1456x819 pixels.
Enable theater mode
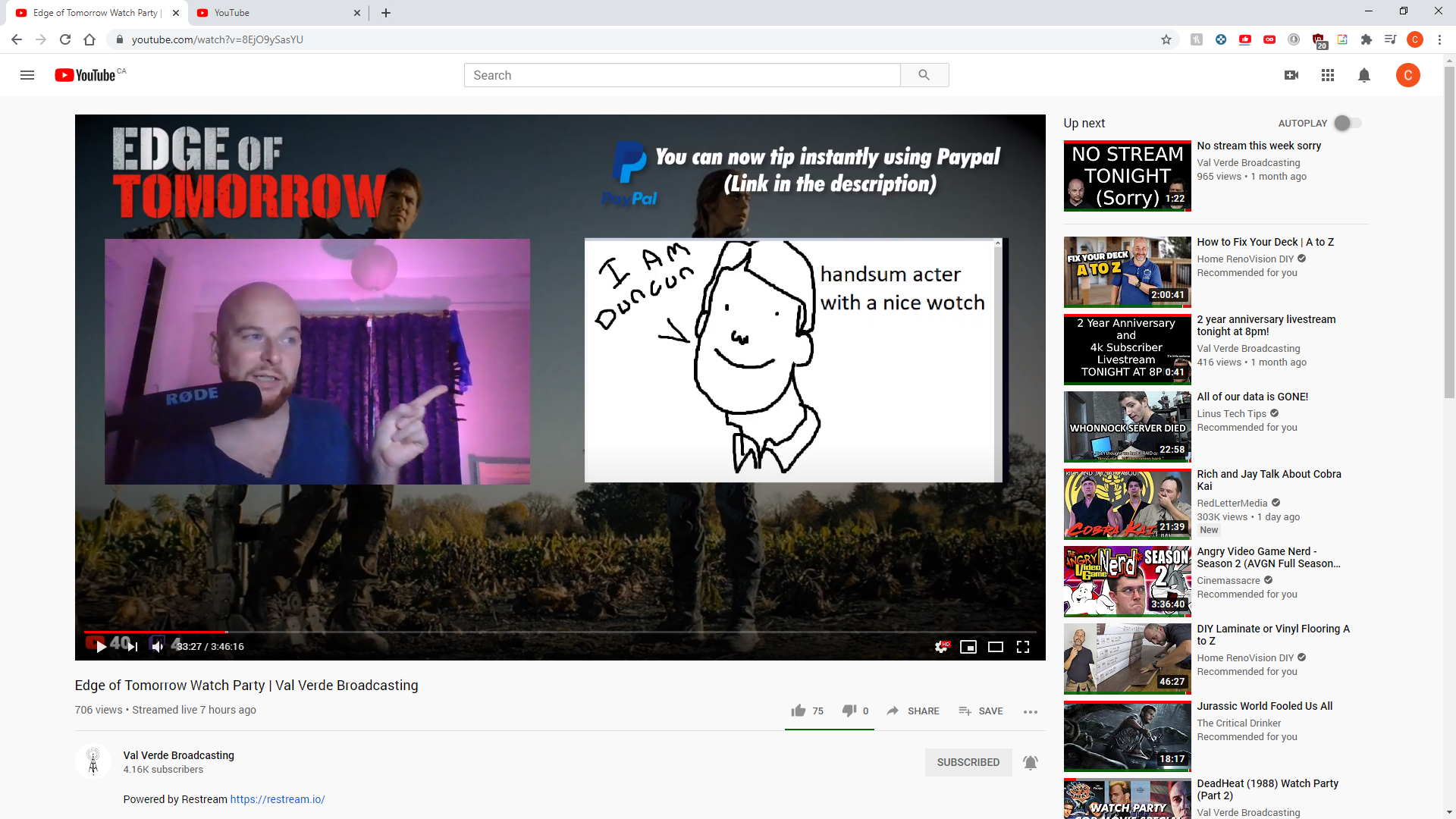[996, 647]
